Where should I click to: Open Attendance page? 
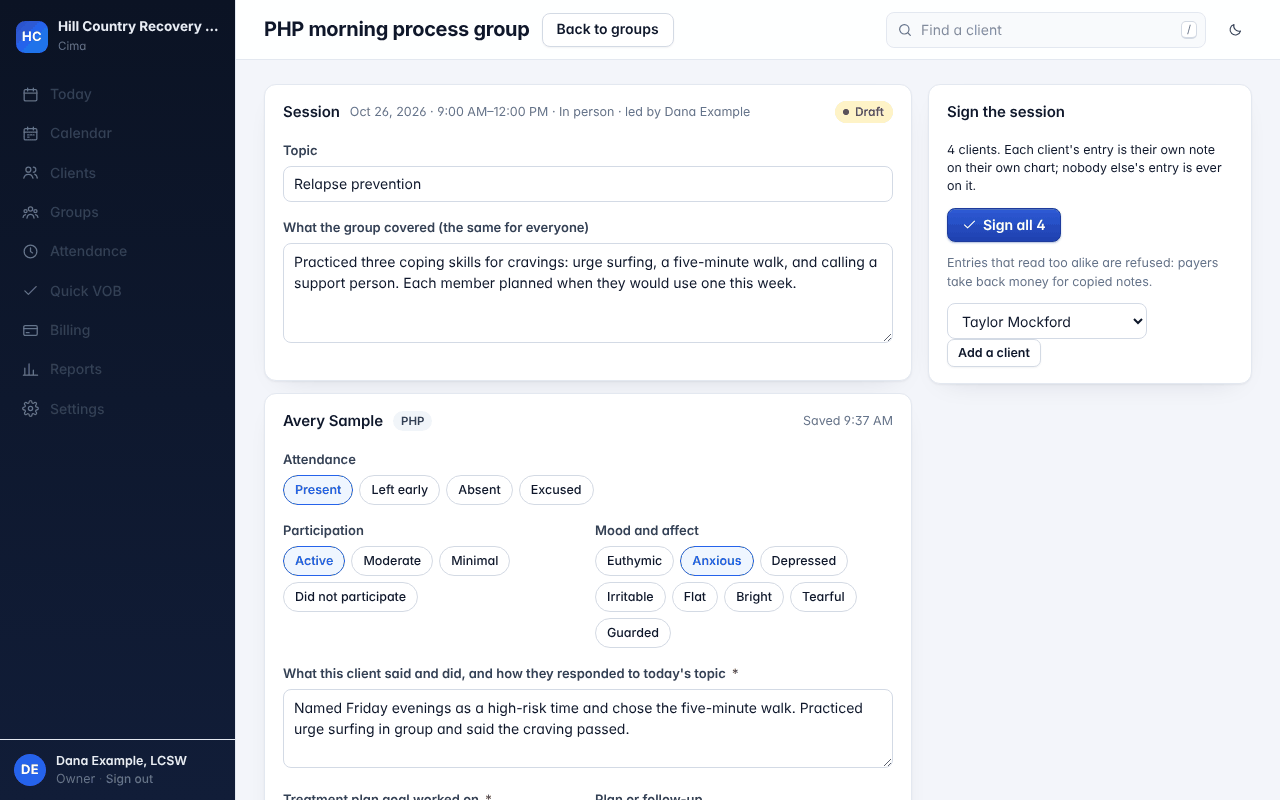click(117, 251)
